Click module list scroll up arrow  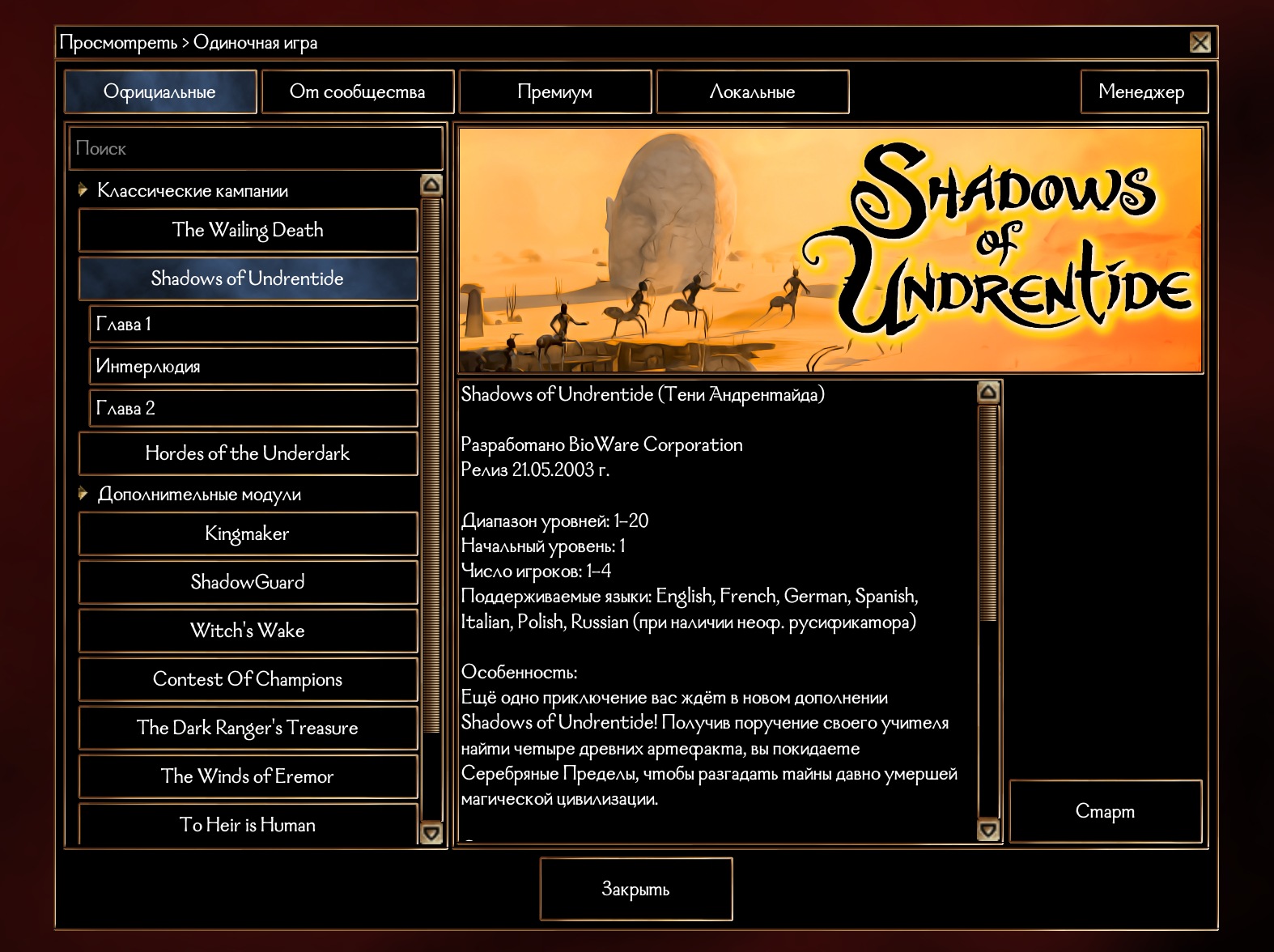[x=432, y=185]
